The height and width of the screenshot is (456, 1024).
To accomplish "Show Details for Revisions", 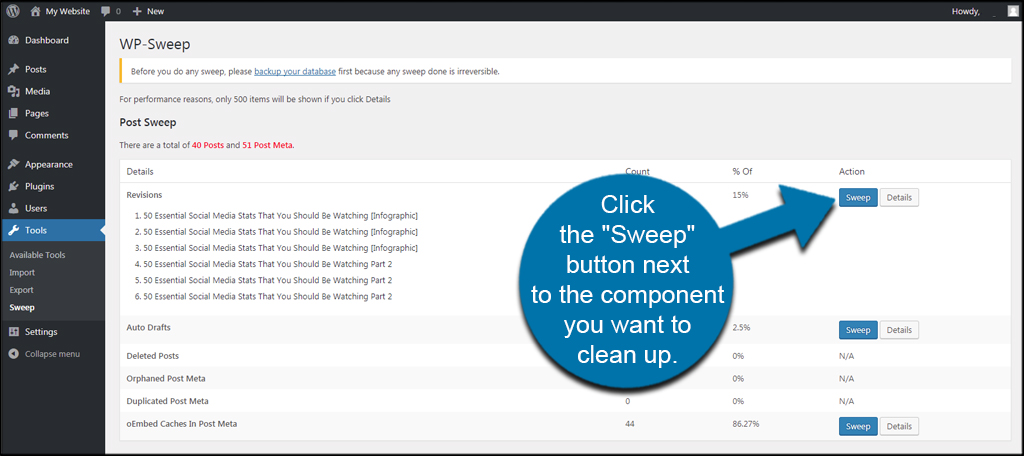I will click(899, 198).
